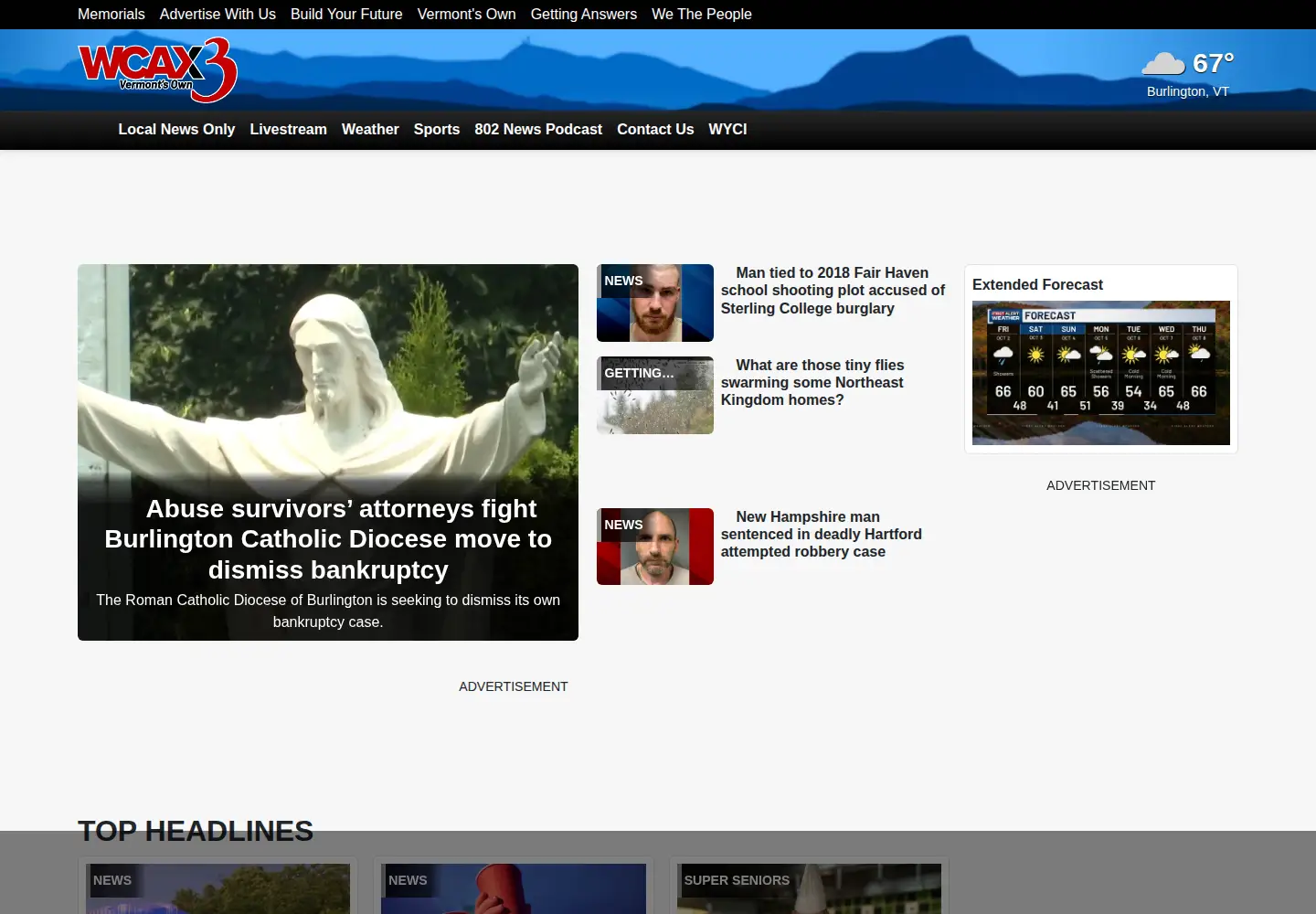This screenshot has height=914, width=1316.
Task: Open Vermont's Own in the top bar
Action: [466, 14]
